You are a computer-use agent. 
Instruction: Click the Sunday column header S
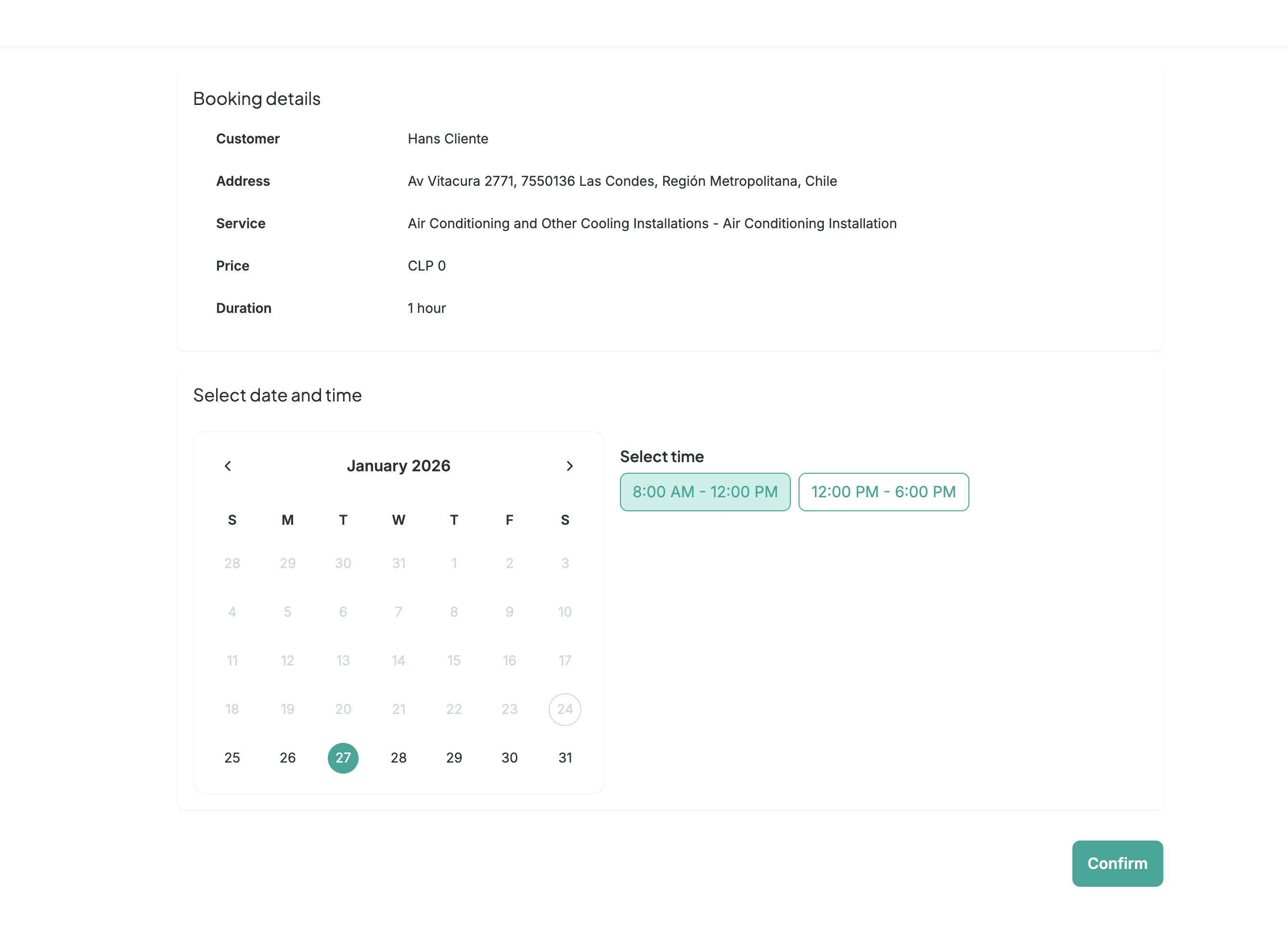[x=232, y=519]
